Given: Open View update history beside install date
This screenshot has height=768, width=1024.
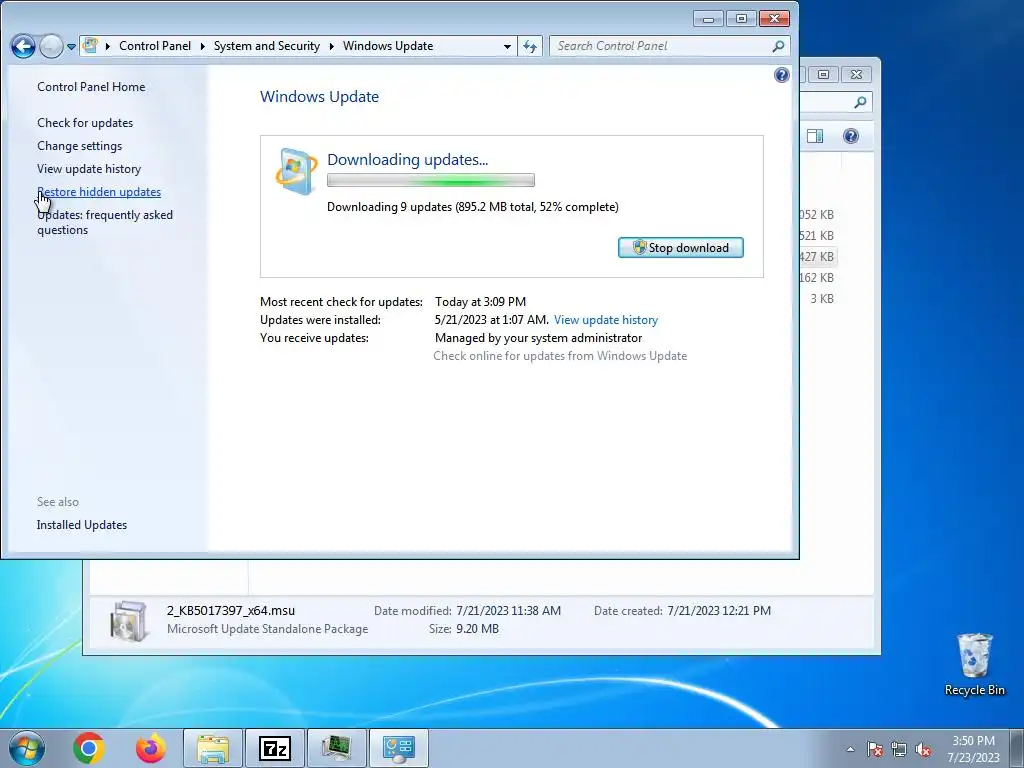Looking at the screenshot, I should pyautogui.click(x=605, y=320).
